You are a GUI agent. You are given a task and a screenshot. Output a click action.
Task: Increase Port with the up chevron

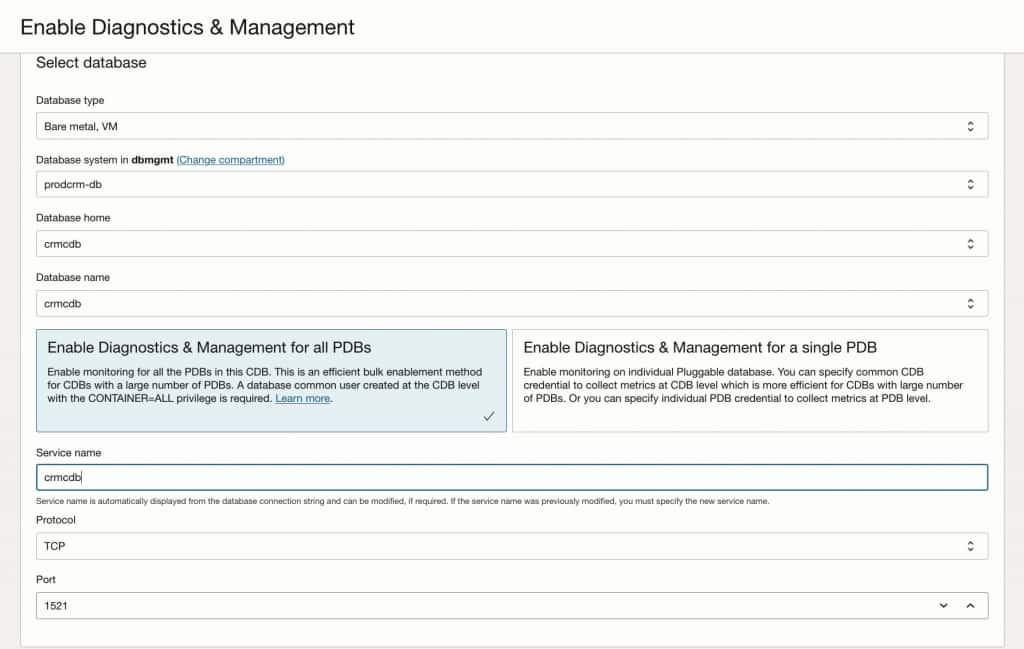coord(969,605)
